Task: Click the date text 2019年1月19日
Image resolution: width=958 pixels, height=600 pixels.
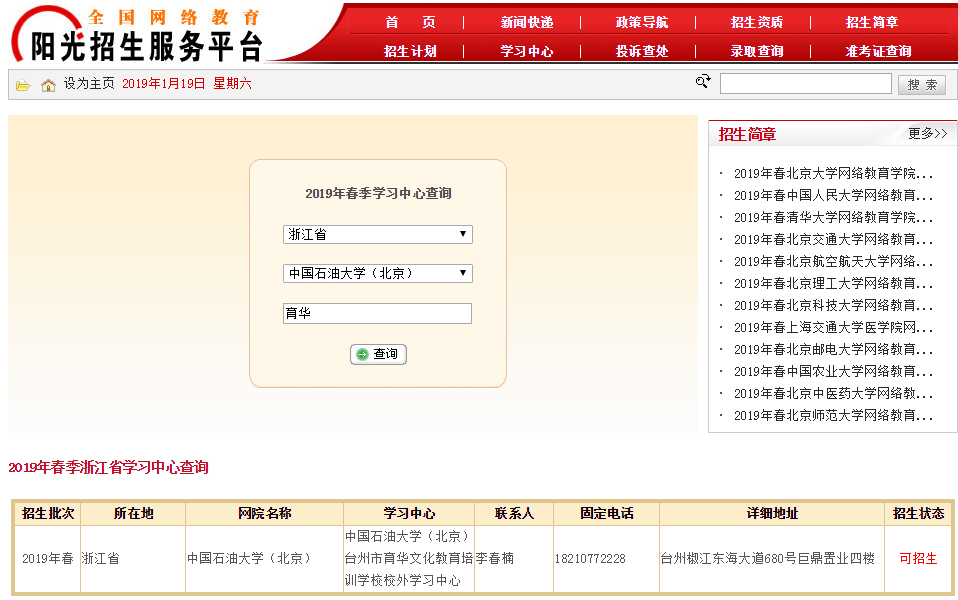Action: [x=163, y=84]
